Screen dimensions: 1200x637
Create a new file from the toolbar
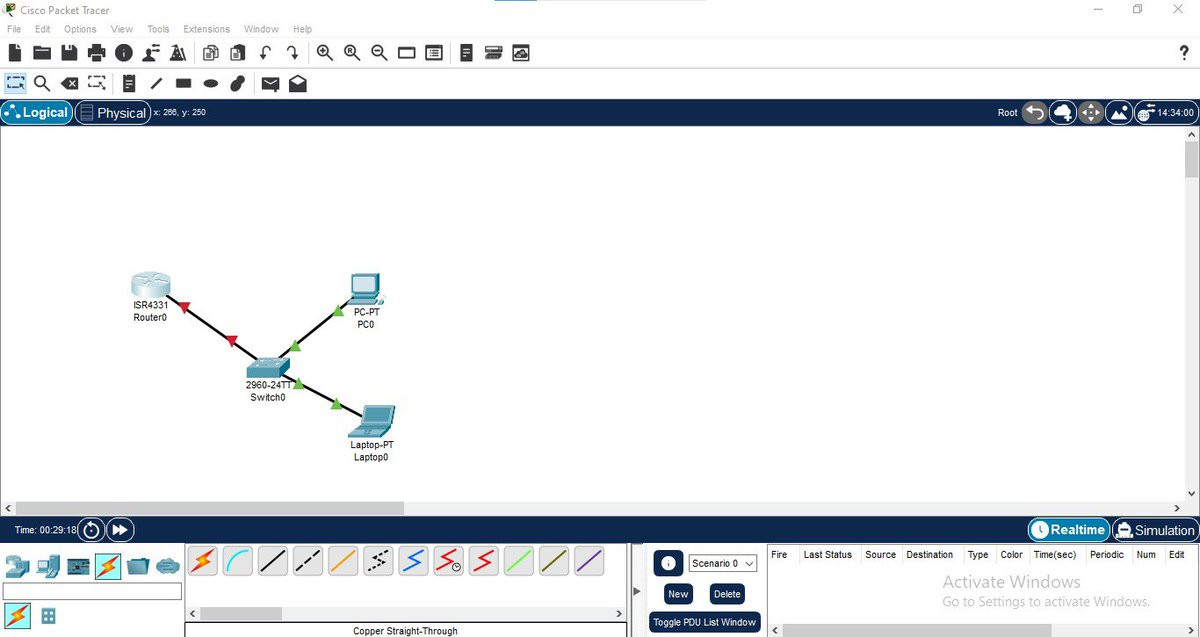tap(15, 53)
